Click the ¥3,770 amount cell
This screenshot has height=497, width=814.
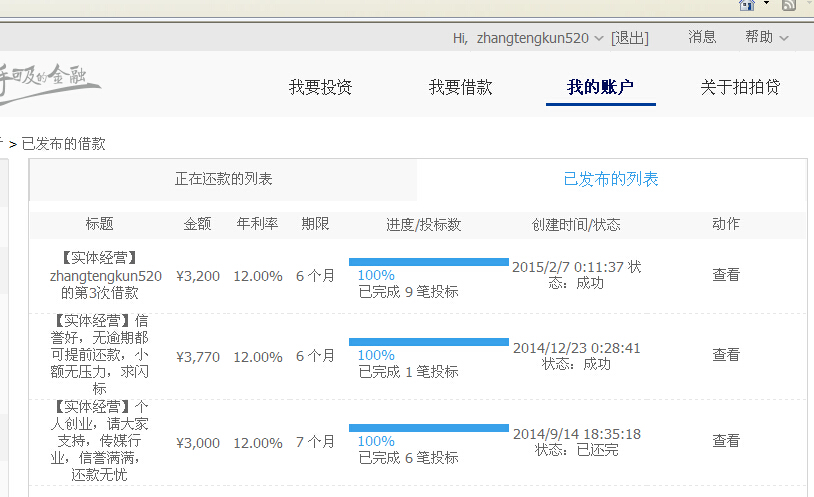[x=198, y=357]
